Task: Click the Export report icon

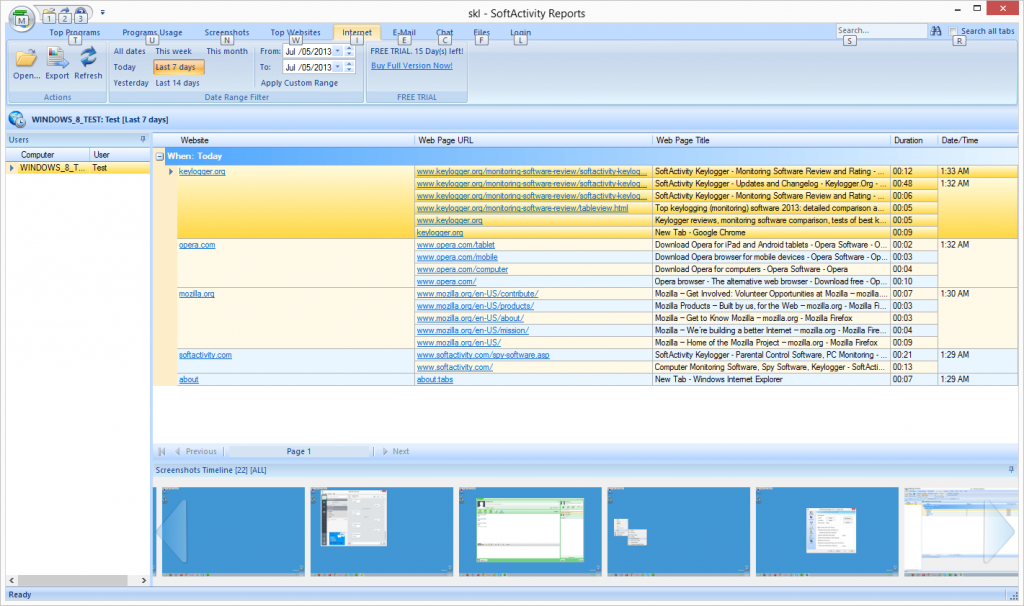Action: (x=57, y=58)
